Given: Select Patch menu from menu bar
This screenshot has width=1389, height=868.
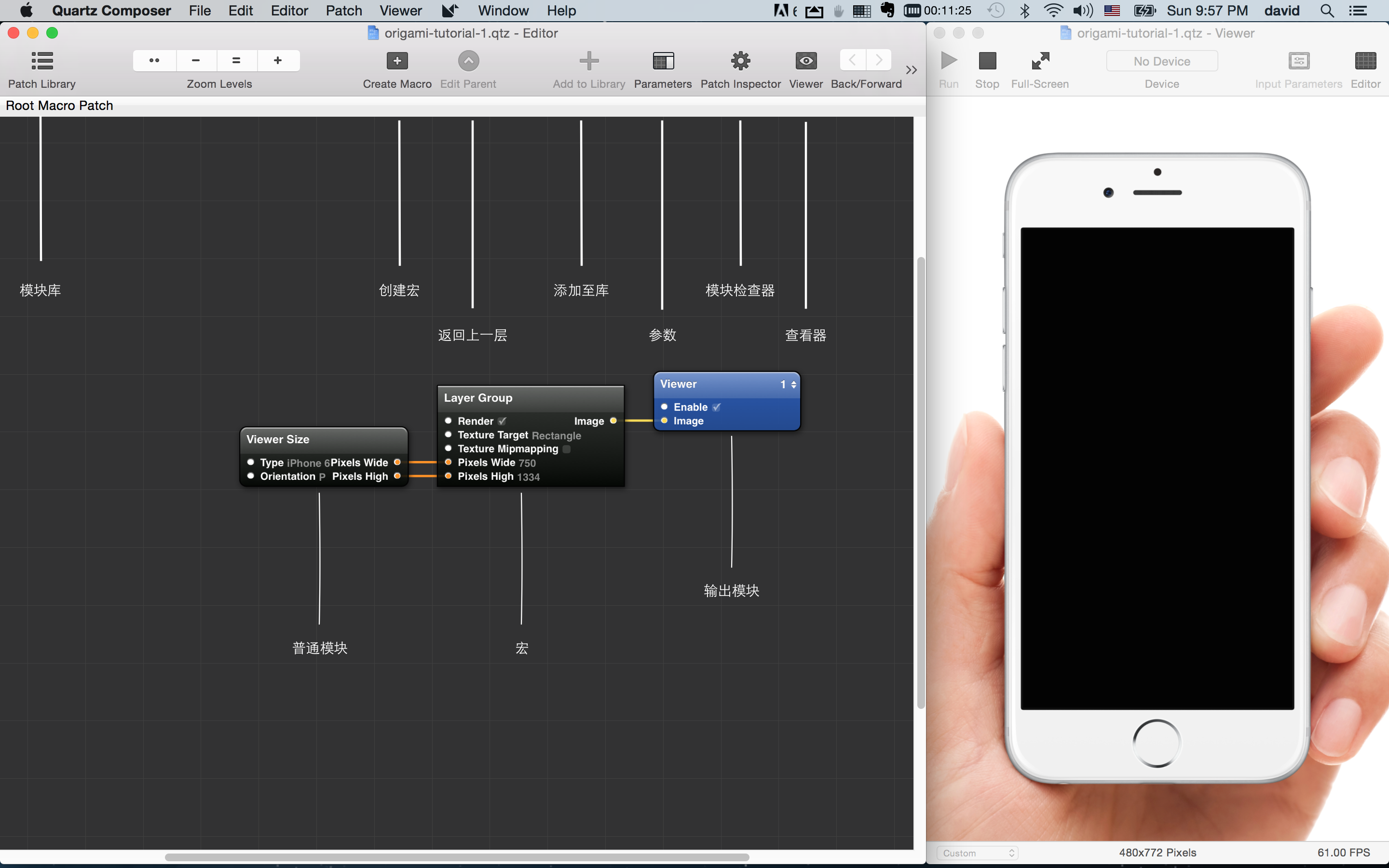Looking at the screenshot, I should (x=344, y=10).
